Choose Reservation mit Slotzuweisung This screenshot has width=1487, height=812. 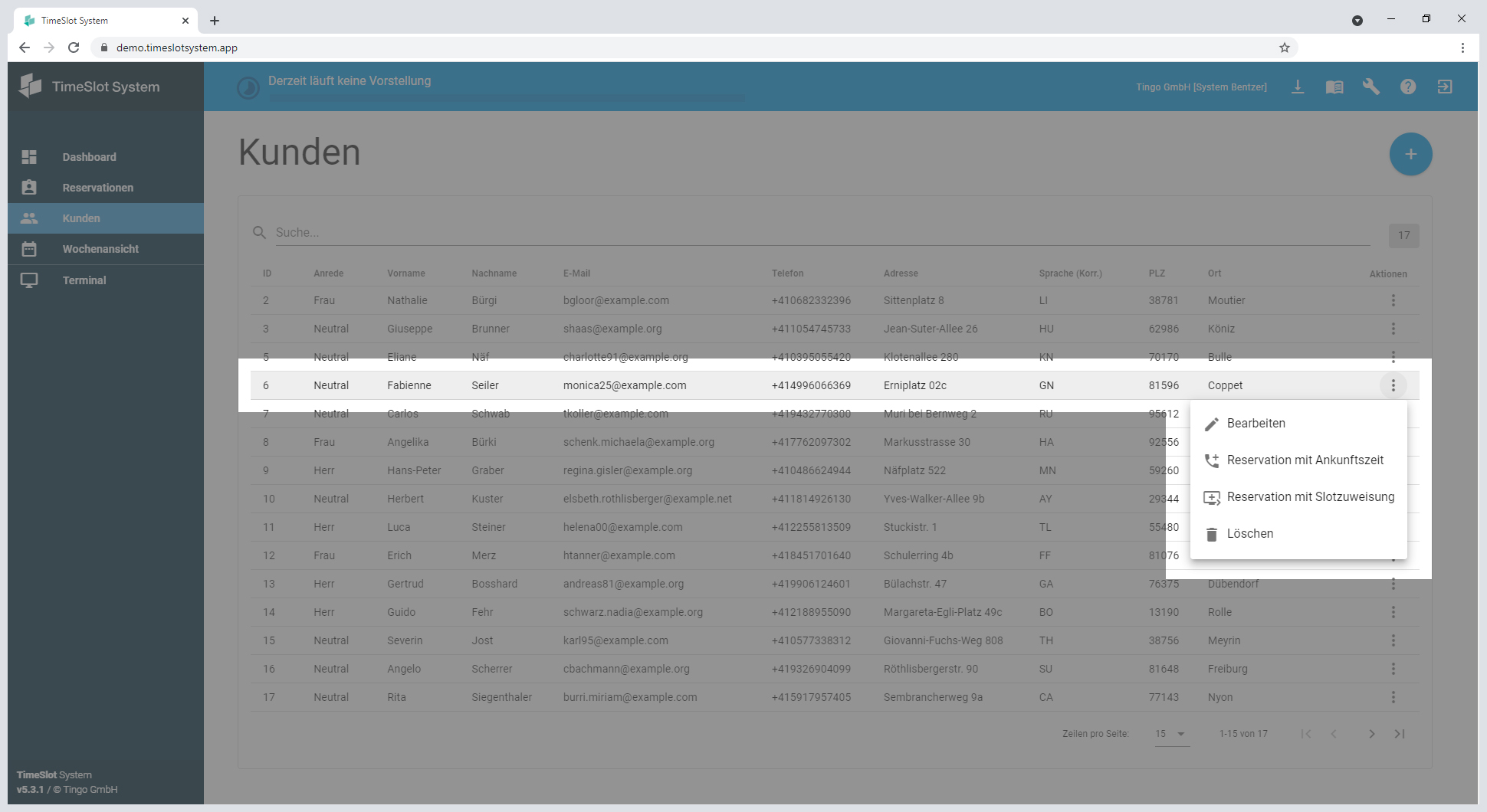coord(1298,497)
